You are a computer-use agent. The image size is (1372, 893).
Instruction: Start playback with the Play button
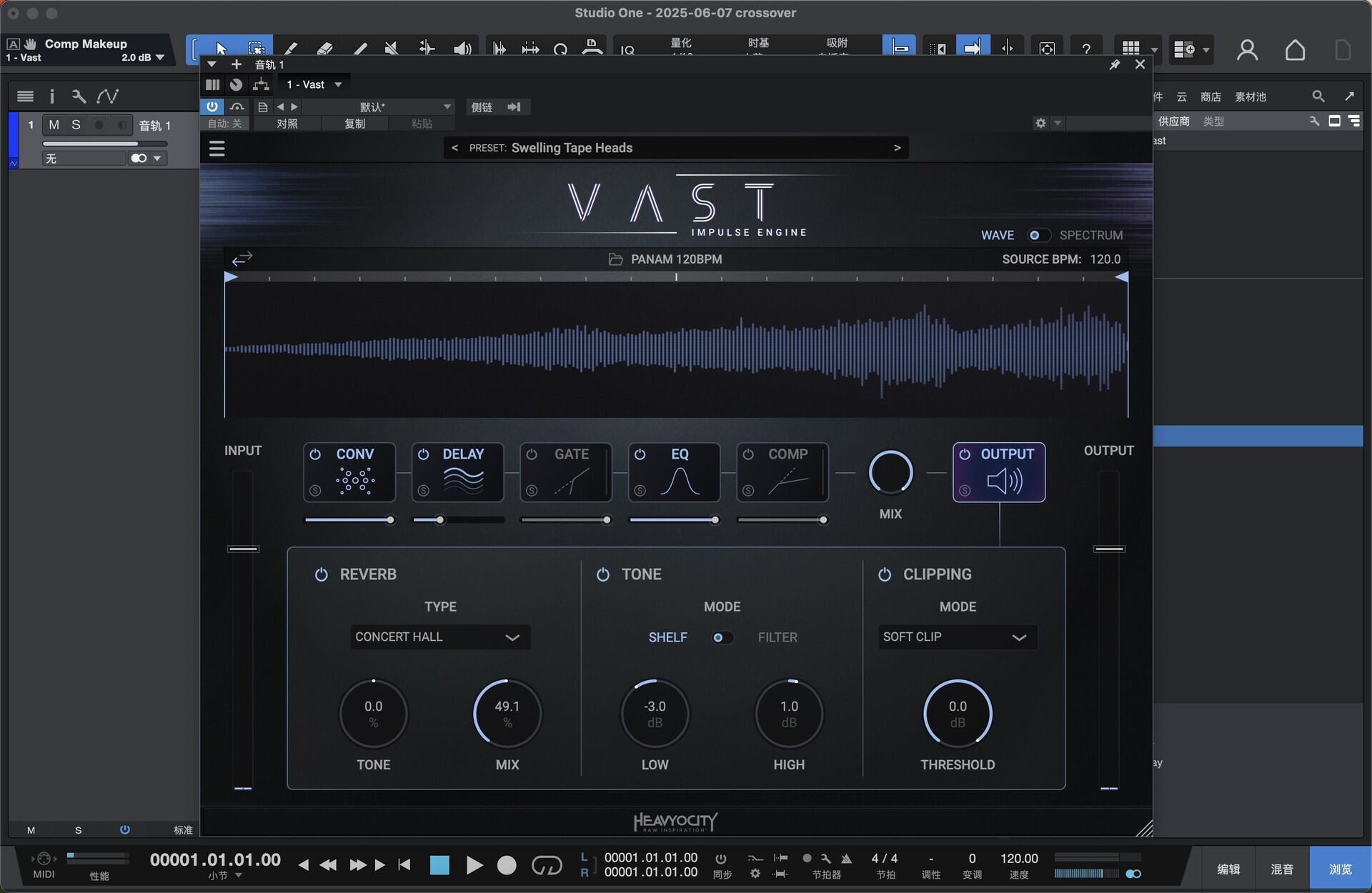(x=474, y=866)
